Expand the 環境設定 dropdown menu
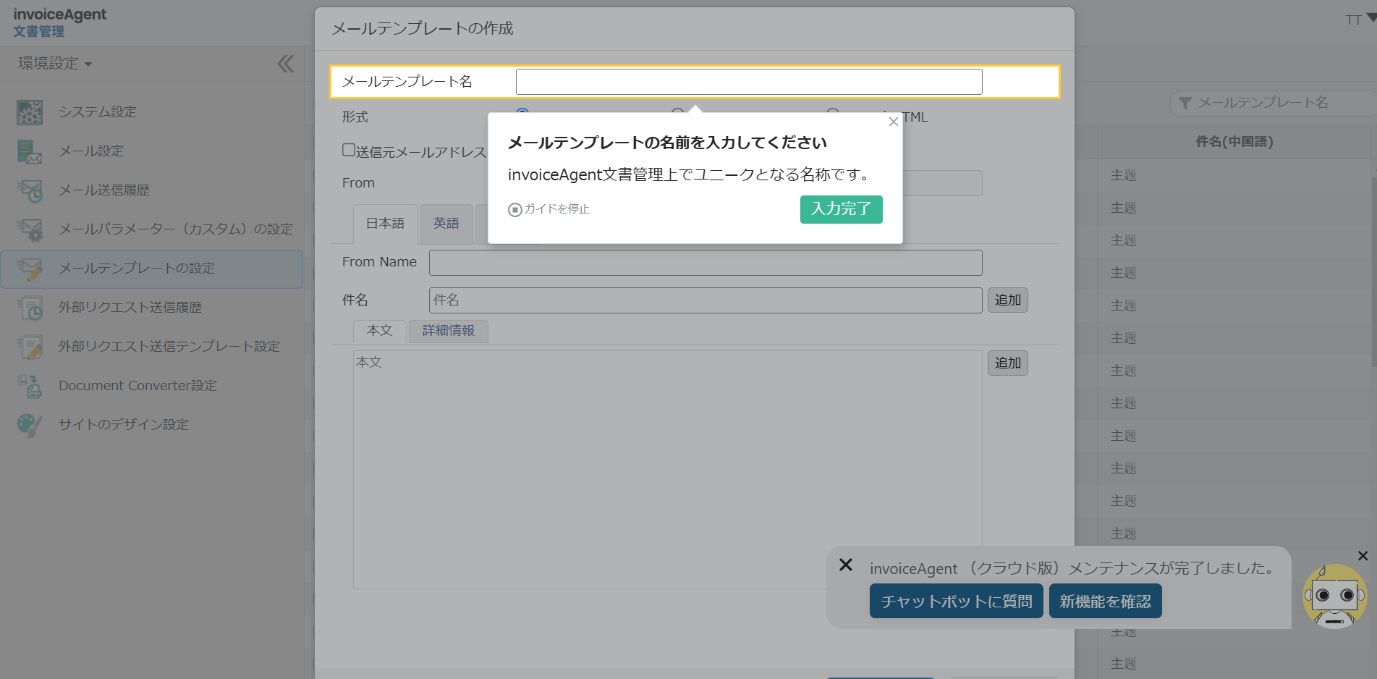Viewport: 1377px width, 679px height. [55, 64]
